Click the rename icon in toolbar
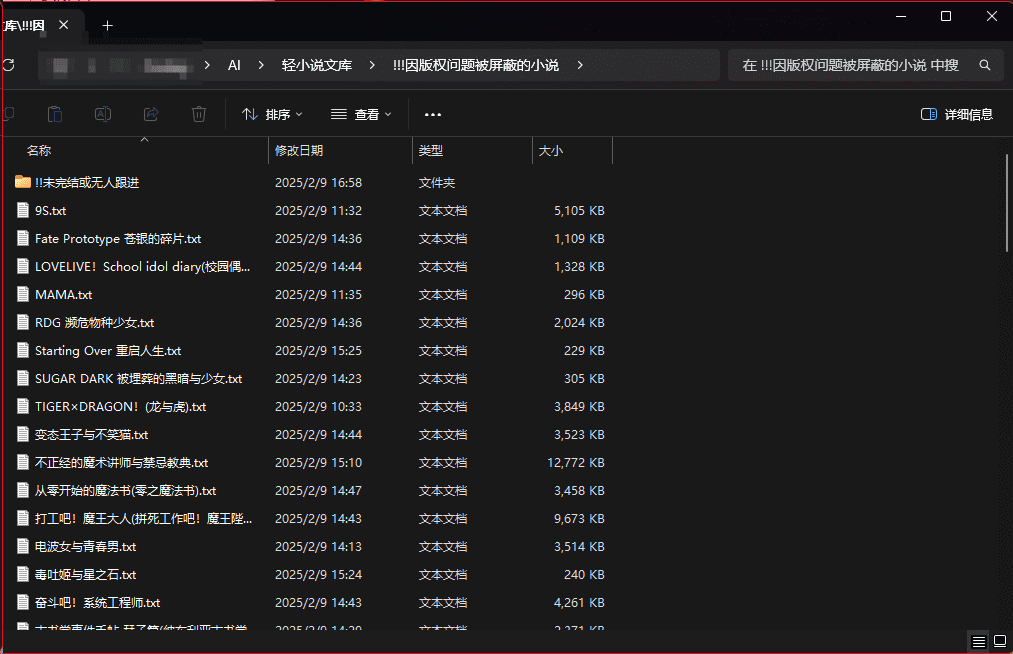The image size is (1013, 654). pyautogui.click(x=102, y=114)
